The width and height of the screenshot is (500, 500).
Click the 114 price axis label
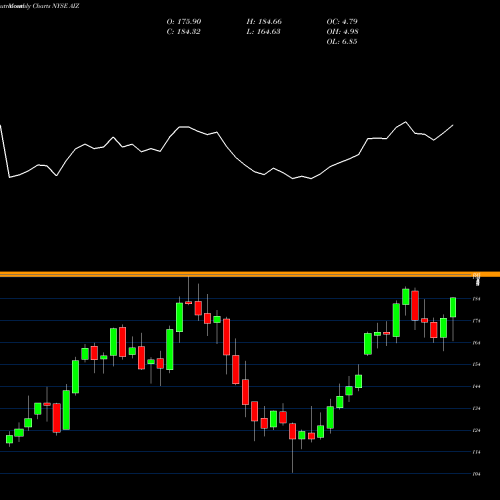pos(477,452)
